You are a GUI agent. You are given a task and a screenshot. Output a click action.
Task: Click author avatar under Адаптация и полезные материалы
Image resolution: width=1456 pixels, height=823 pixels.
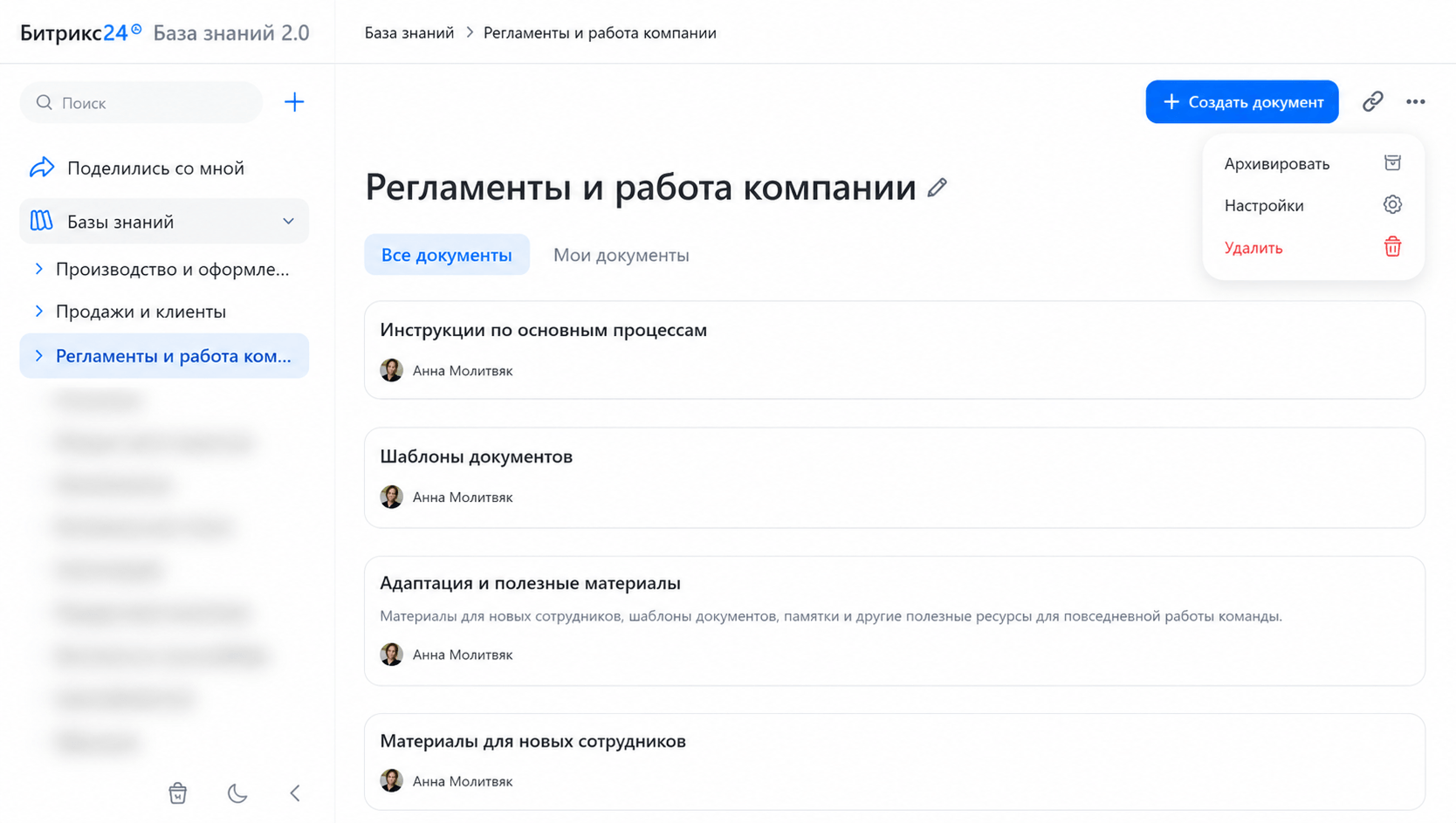point(392,654)
